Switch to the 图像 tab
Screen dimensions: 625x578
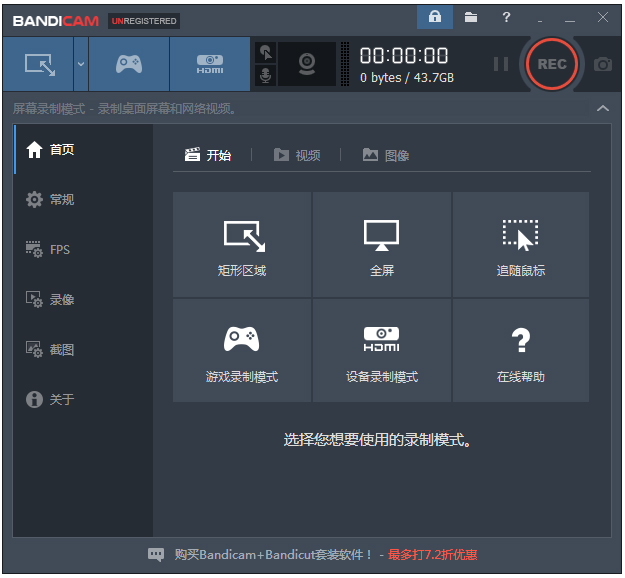[386, 155]
